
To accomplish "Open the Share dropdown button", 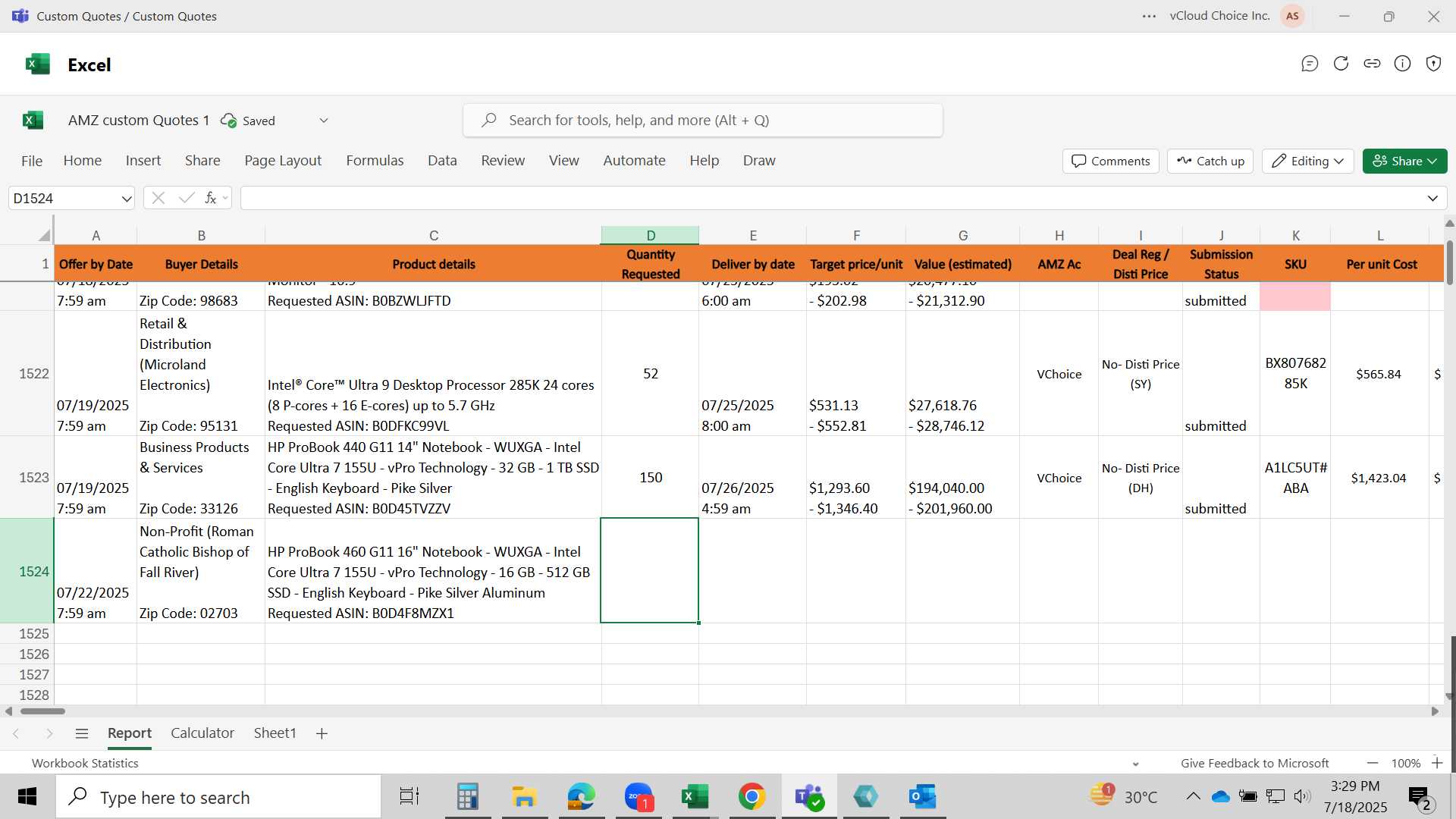I will click(x=1404, y=161).
